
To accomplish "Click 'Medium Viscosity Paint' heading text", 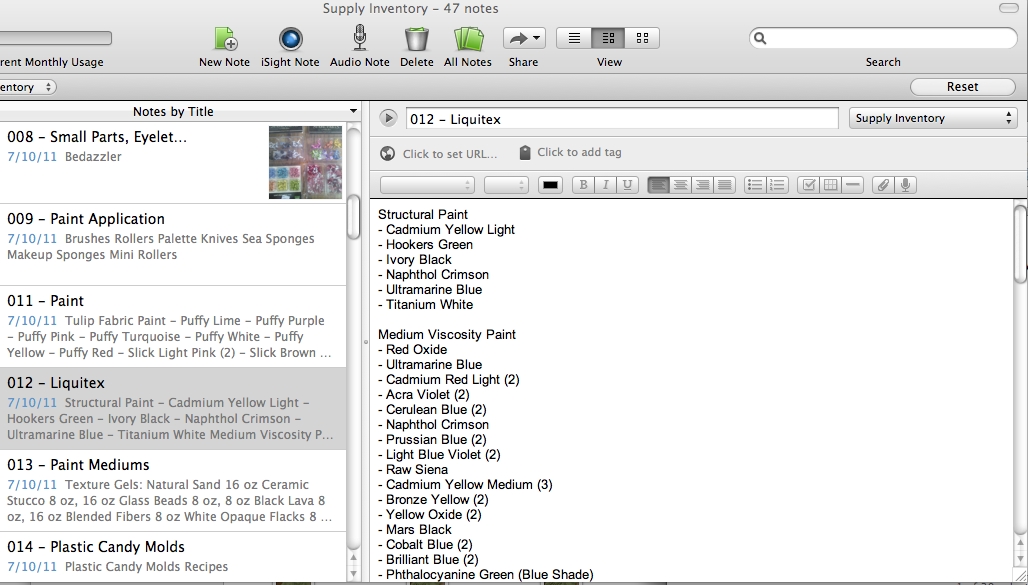I will point(446,334).
